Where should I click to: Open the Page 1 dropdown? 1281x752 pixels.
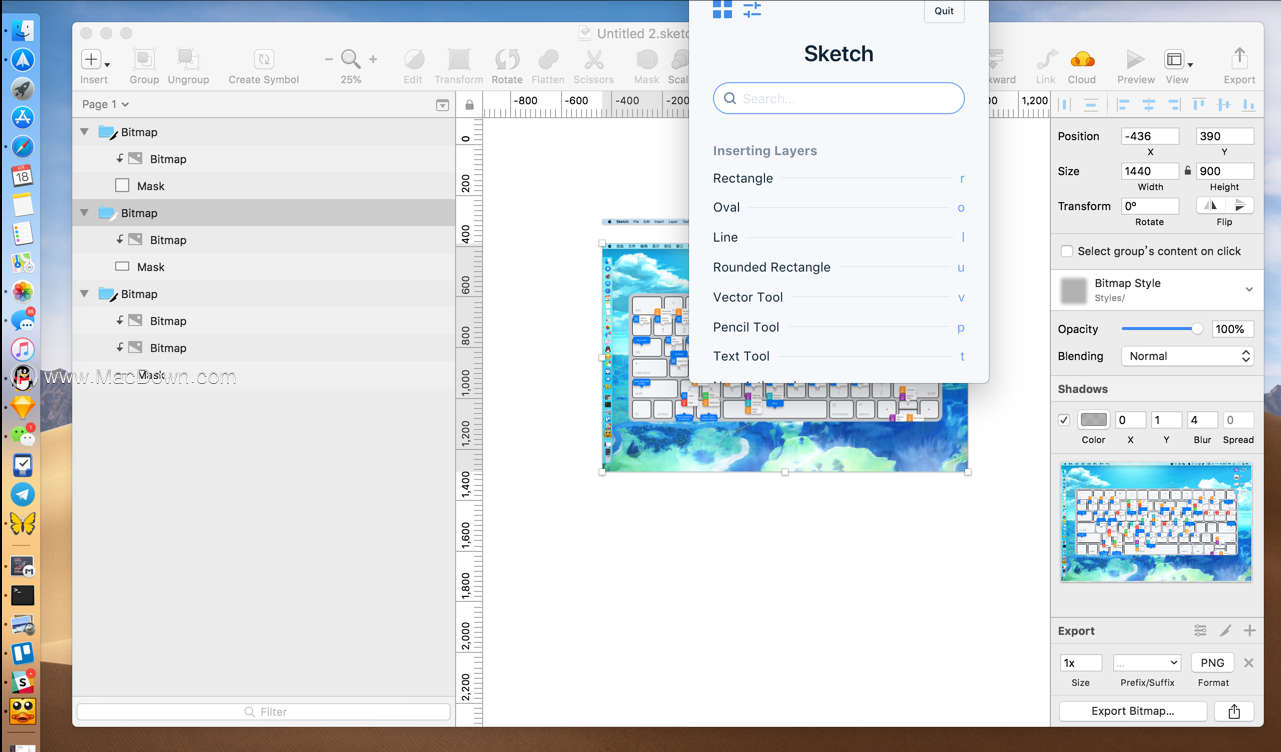[x=105, y=104]
